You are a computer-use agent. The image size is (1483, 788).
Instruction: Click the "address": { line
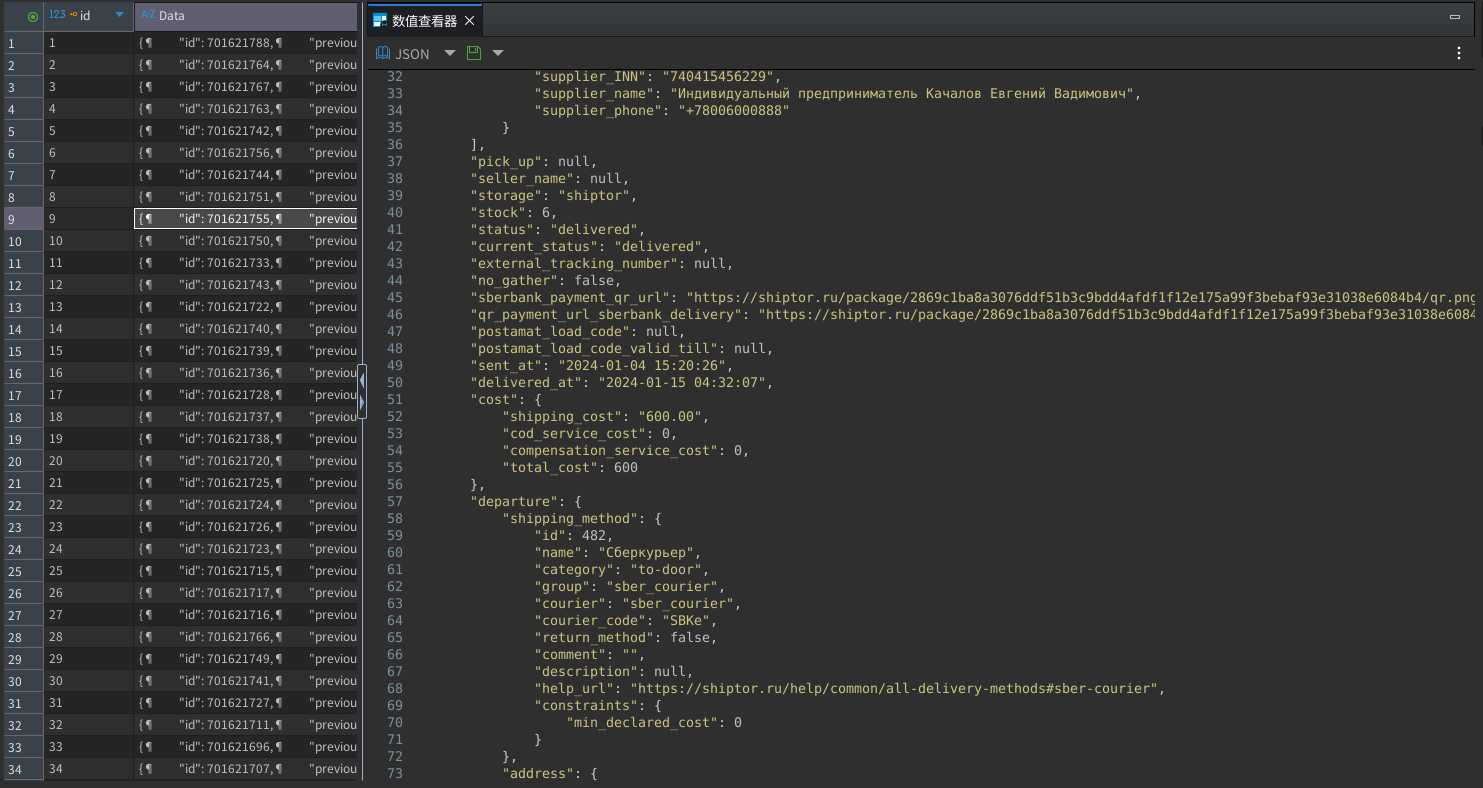[x=550, y=774]
